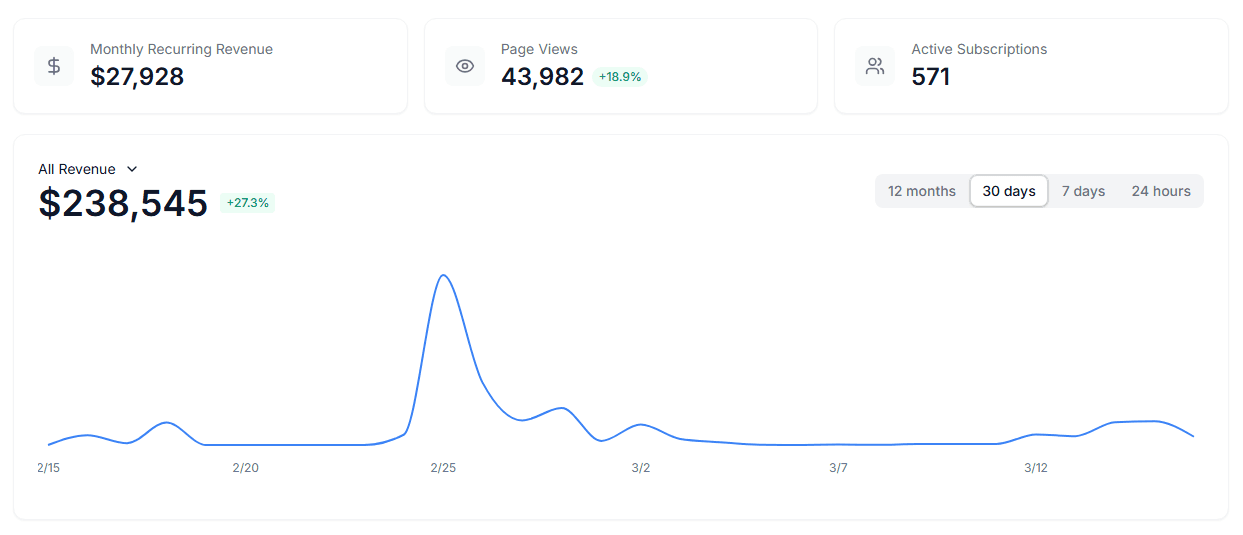Select the 30 days range tab
Screen dimensions: 1243x535
[x=1008, y=191]
